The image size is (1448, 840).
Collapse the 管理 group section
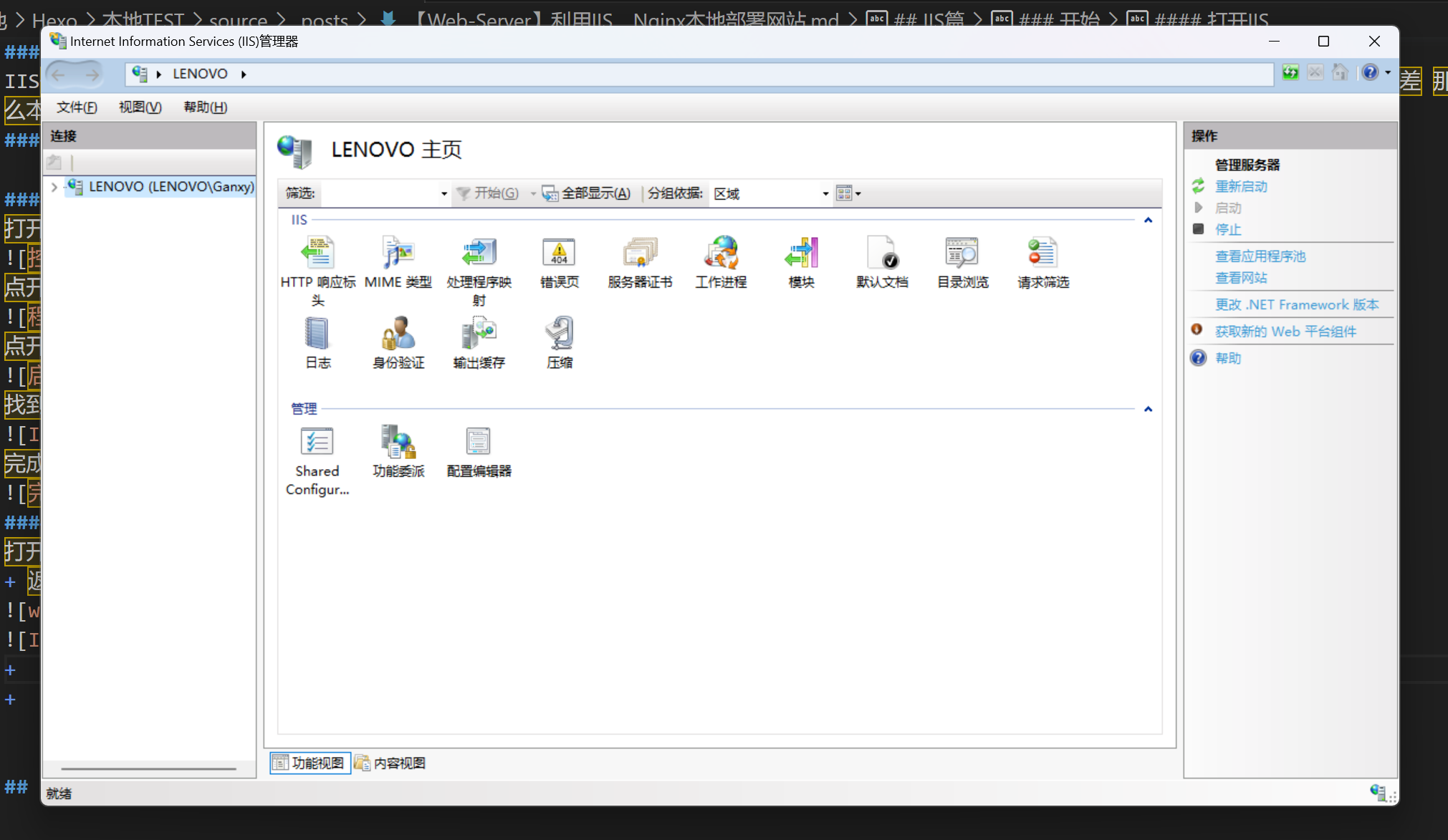(1148, 410)
